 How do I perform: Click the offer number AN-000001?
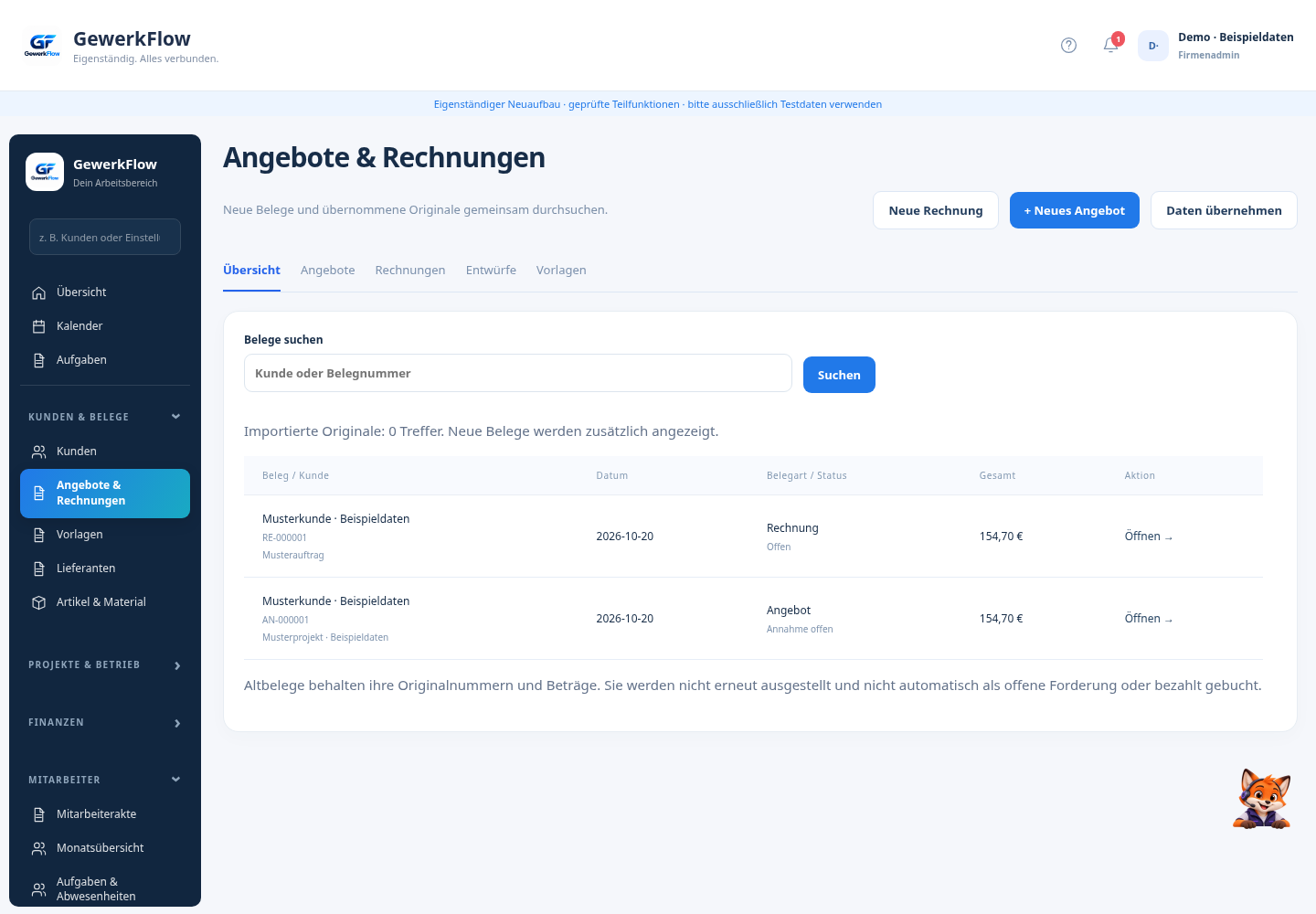point(285,621)
